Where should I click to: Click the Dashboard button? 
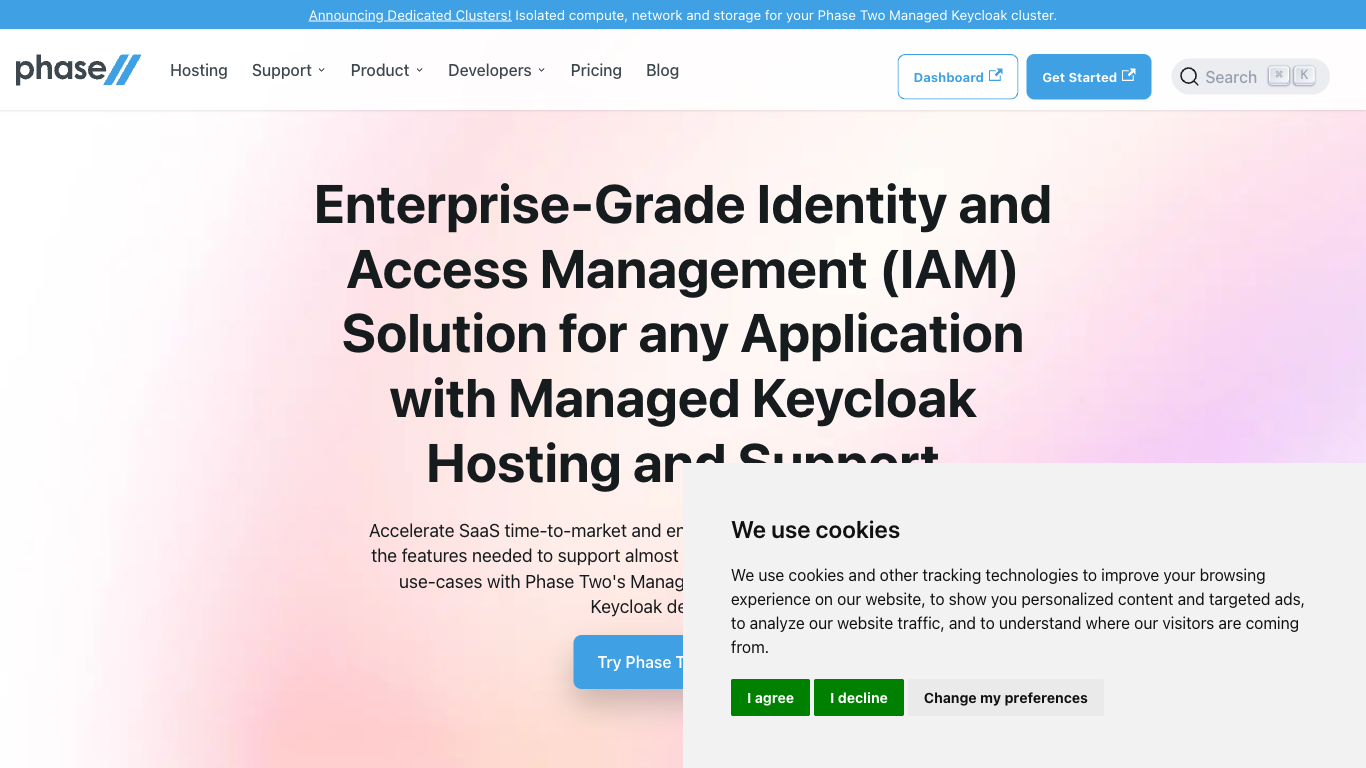pos(958,77)
